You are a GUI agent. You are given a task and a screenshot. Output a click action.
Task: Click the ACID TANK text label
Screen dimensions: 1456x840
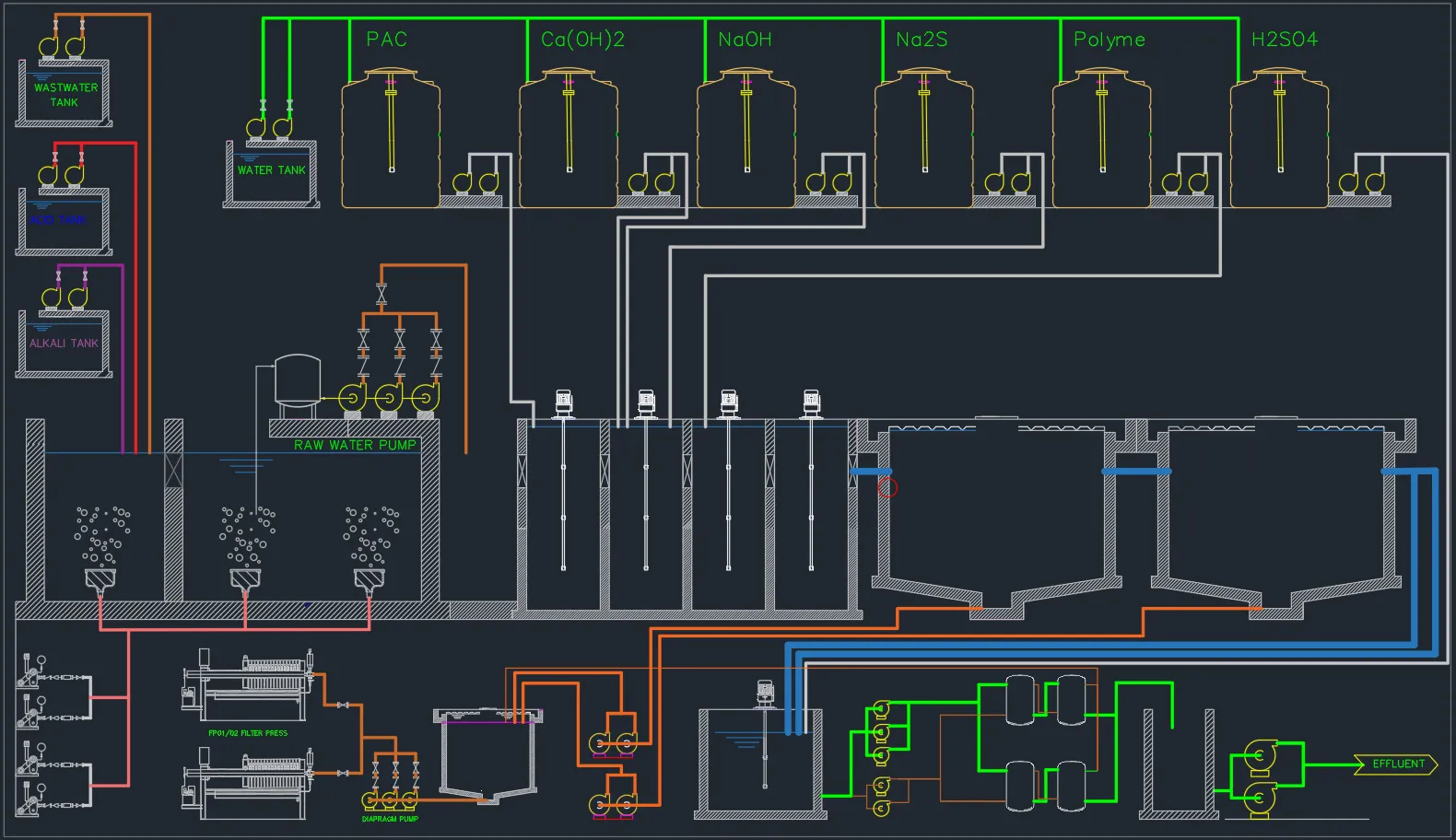pos(58,220)
